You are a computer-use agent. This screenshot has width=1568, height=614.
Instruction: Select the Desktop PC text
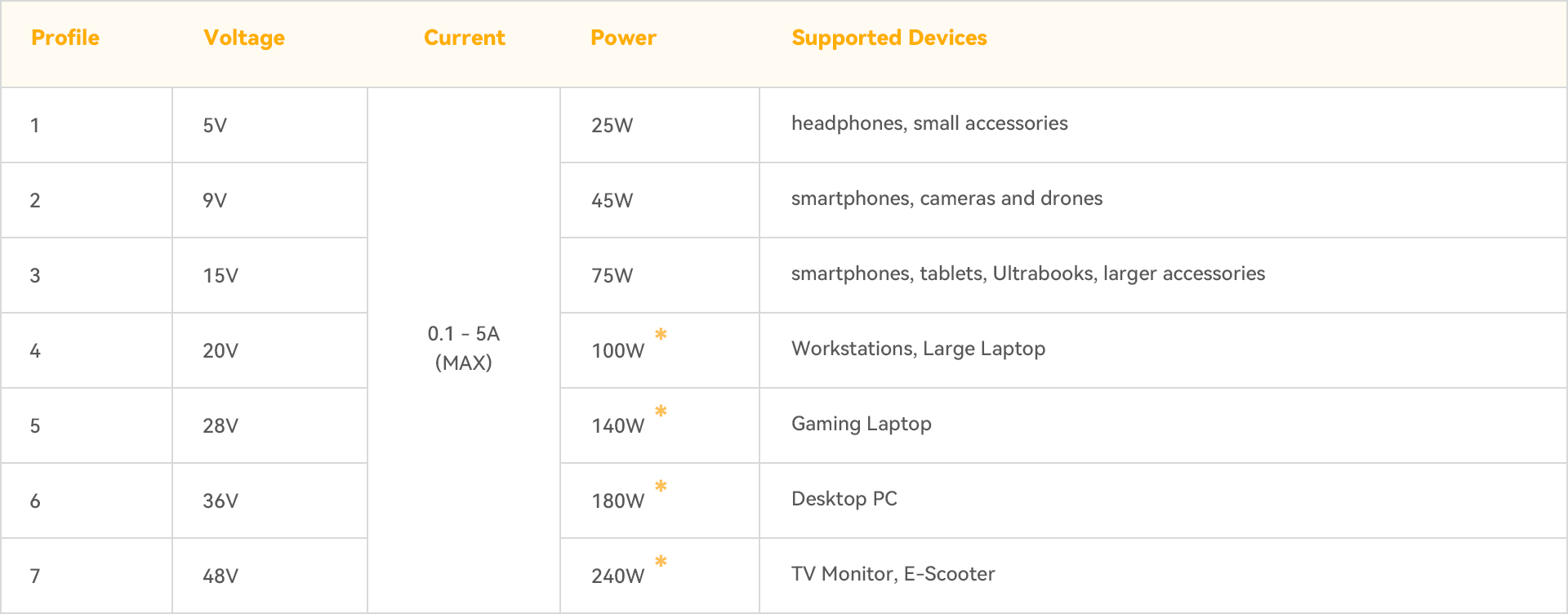[x=844, y=499]
